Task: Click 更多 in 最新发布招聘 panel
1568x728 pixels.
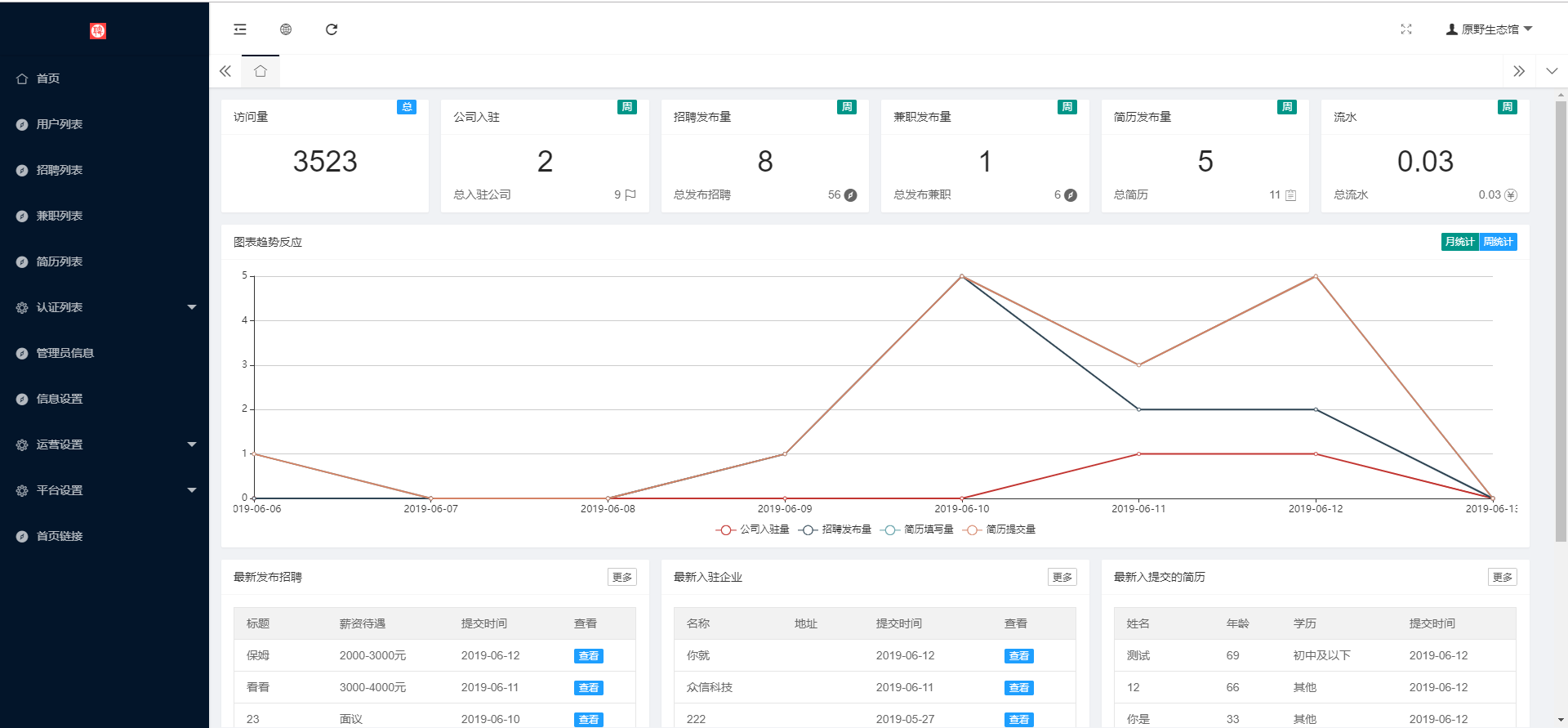Action: [622, 577]
